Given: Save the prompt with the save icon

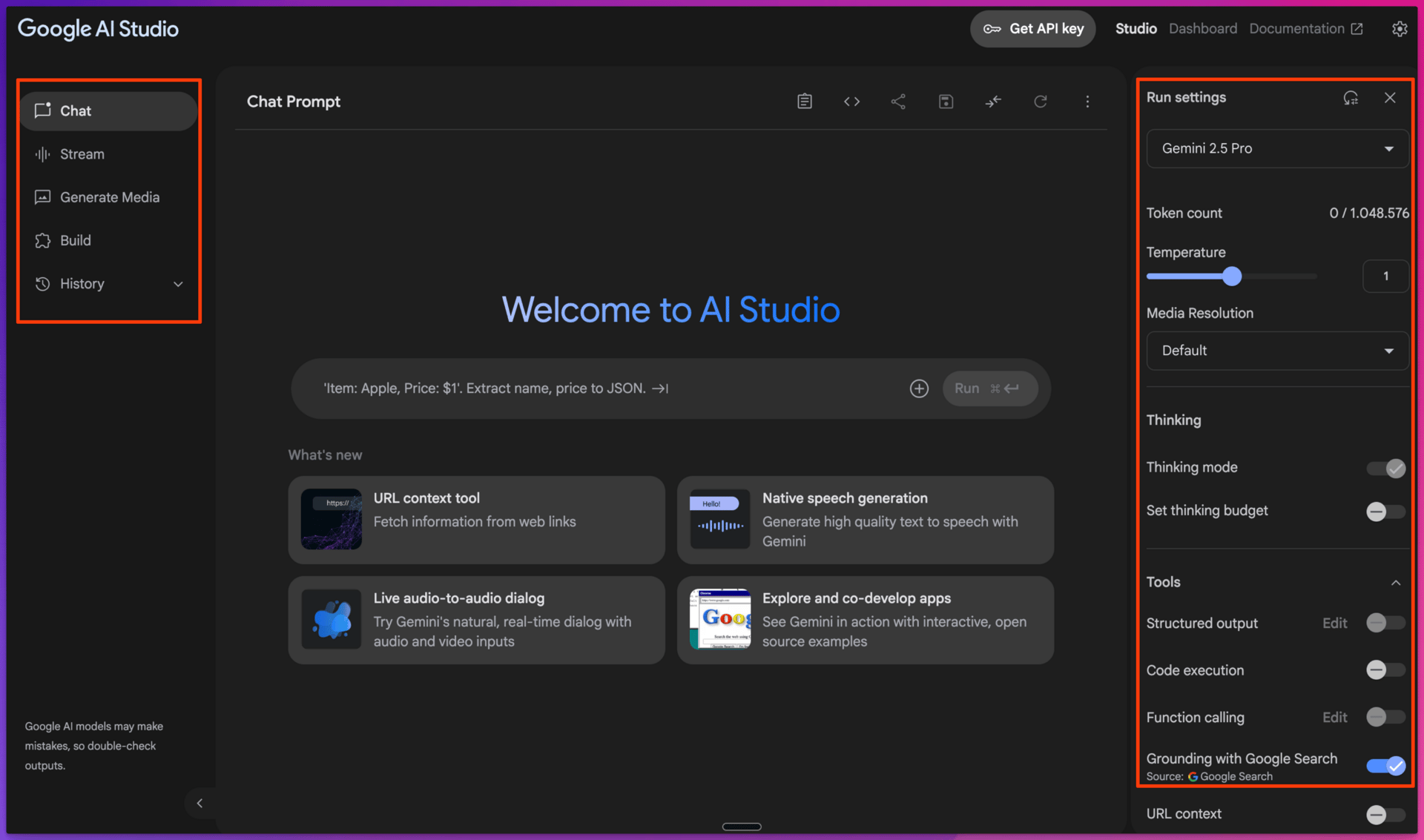Looking at the screenshot, I should tap(946, 102).
